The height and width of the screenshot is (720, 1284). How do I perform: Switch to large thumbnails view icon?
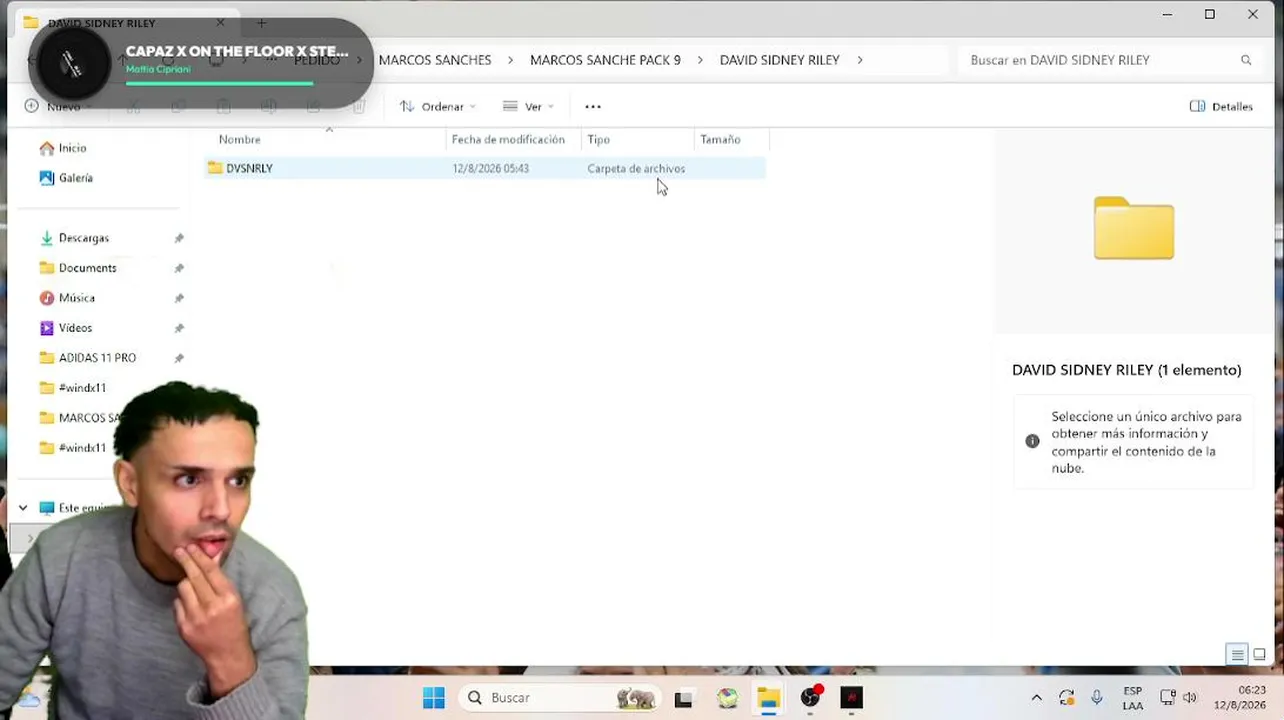tap(1259, 655)
